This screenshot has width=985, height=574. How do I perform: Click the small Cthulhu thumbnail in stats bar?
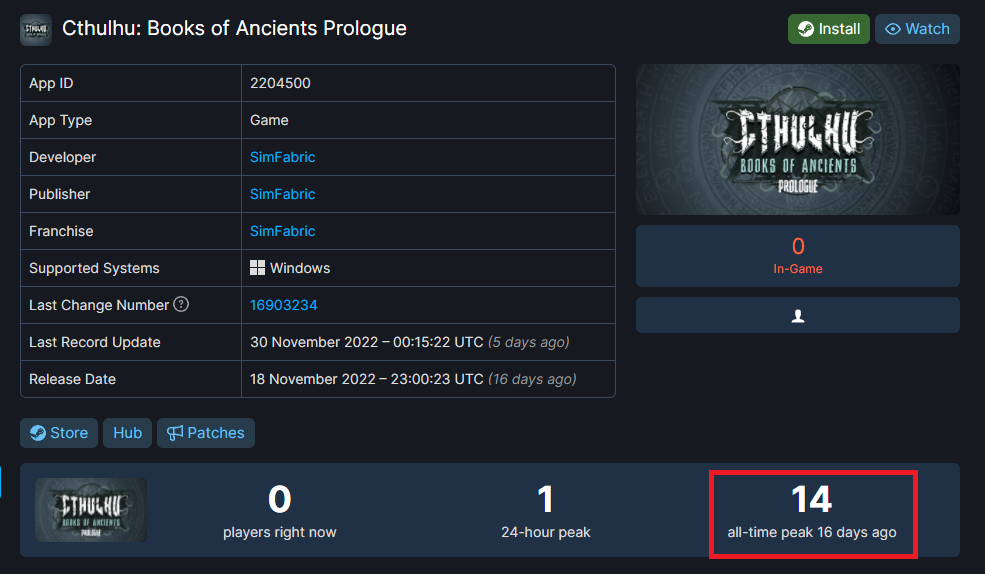point(91,510)
